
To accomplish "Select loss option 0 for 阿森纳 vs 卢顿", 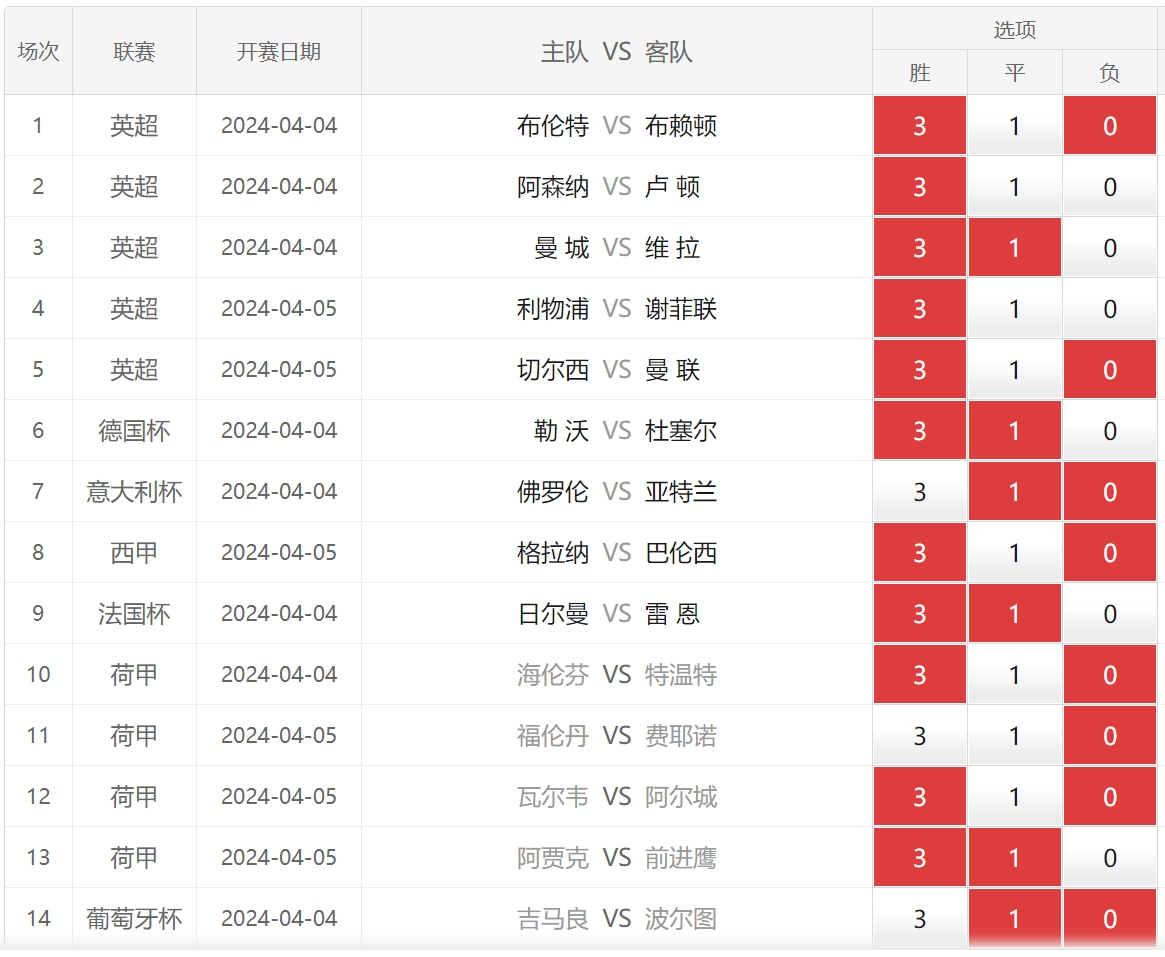I will (1110, 186).
